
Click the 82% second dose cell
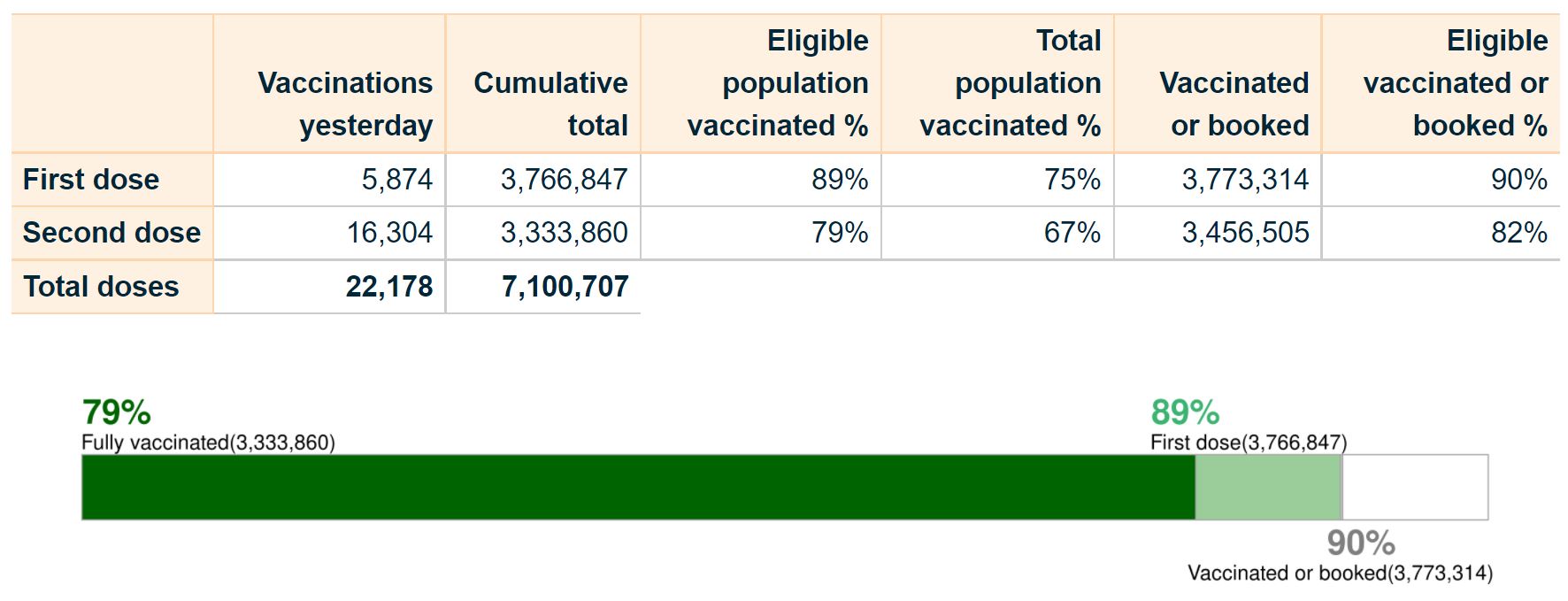pos(1518,233)
